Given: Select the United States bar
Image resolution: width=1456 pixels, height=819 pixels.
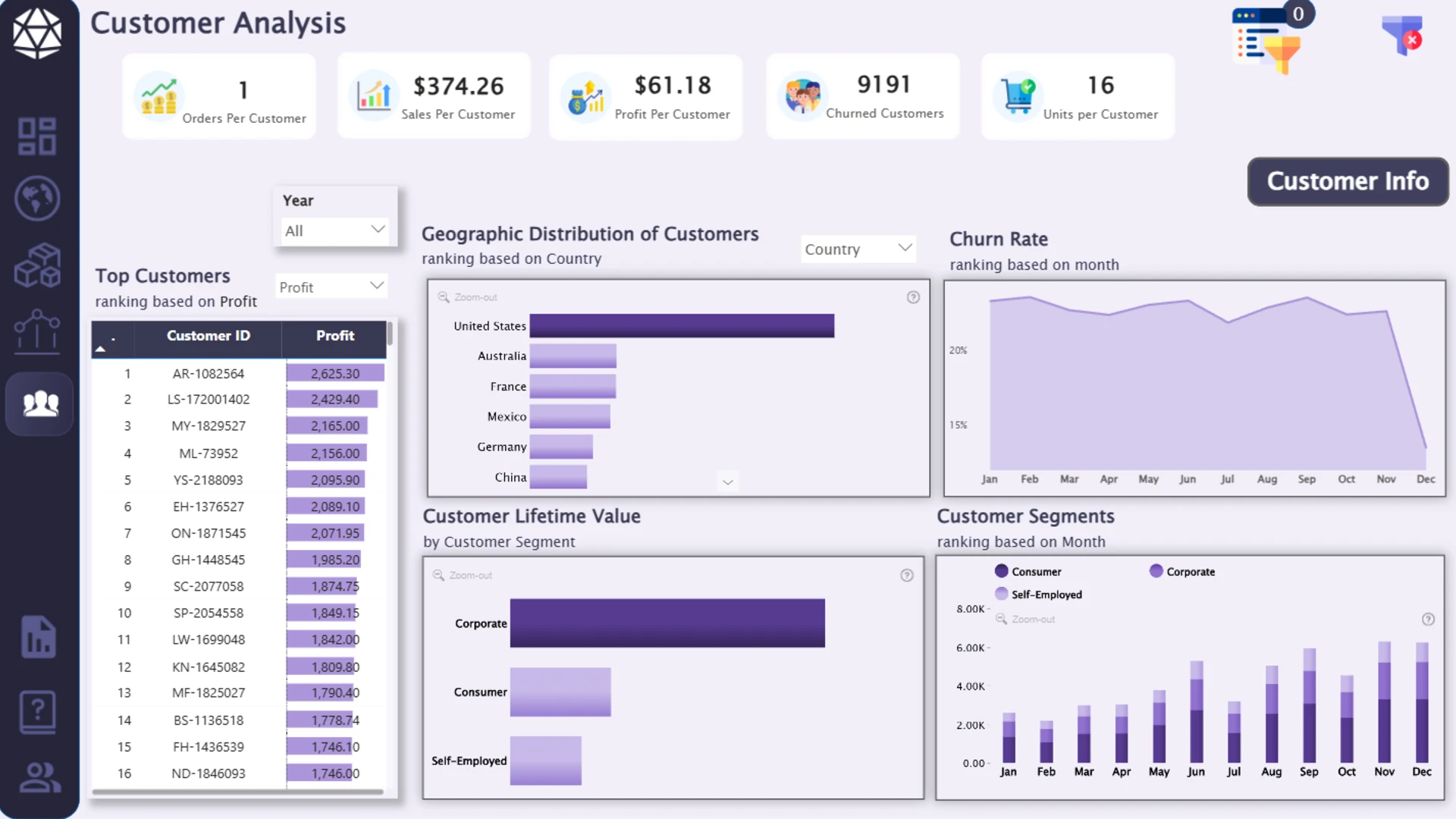Looking at the screenshot, I should [682, 326].
